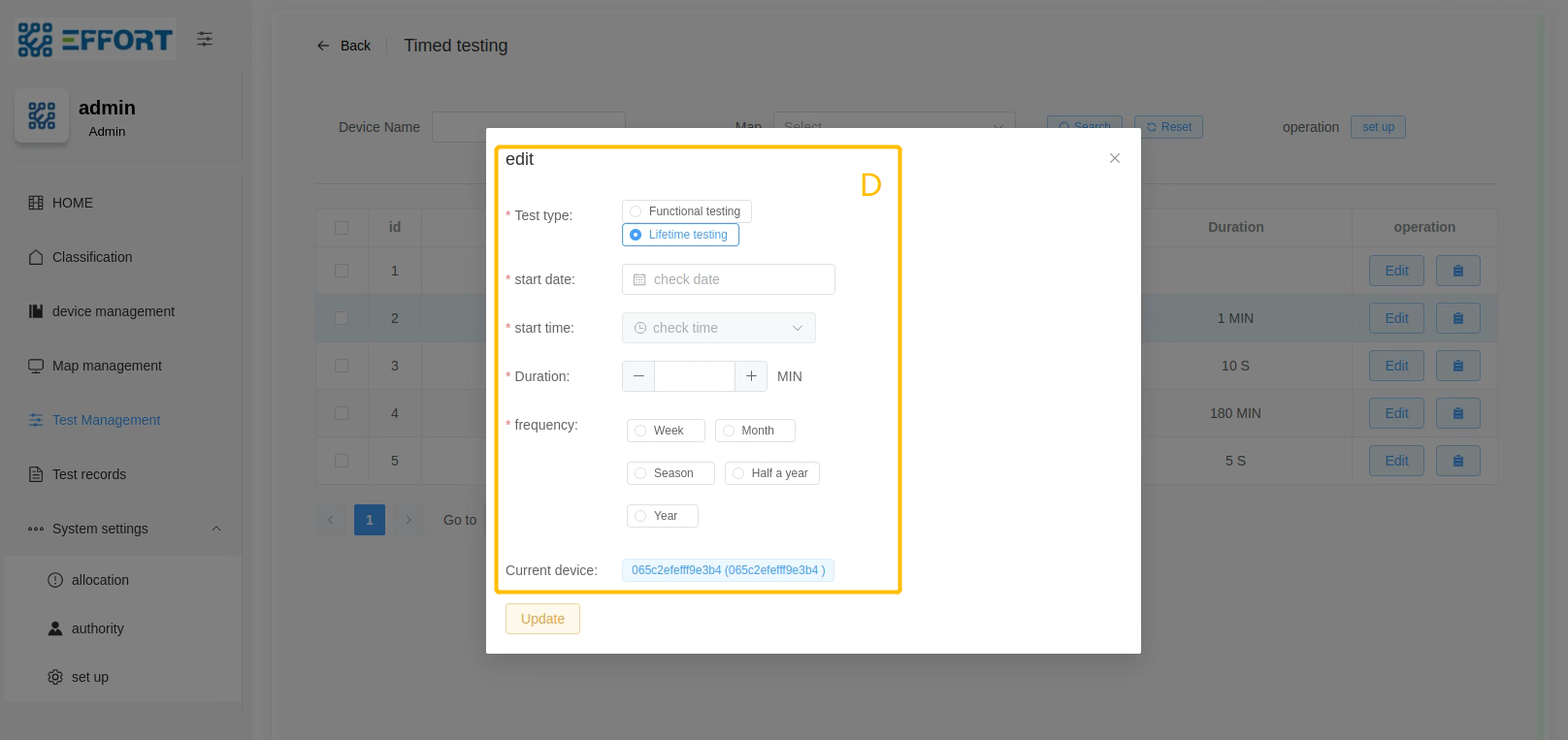Select the Functional testing radio option
1568x740 pixels.
coord(637,211)
